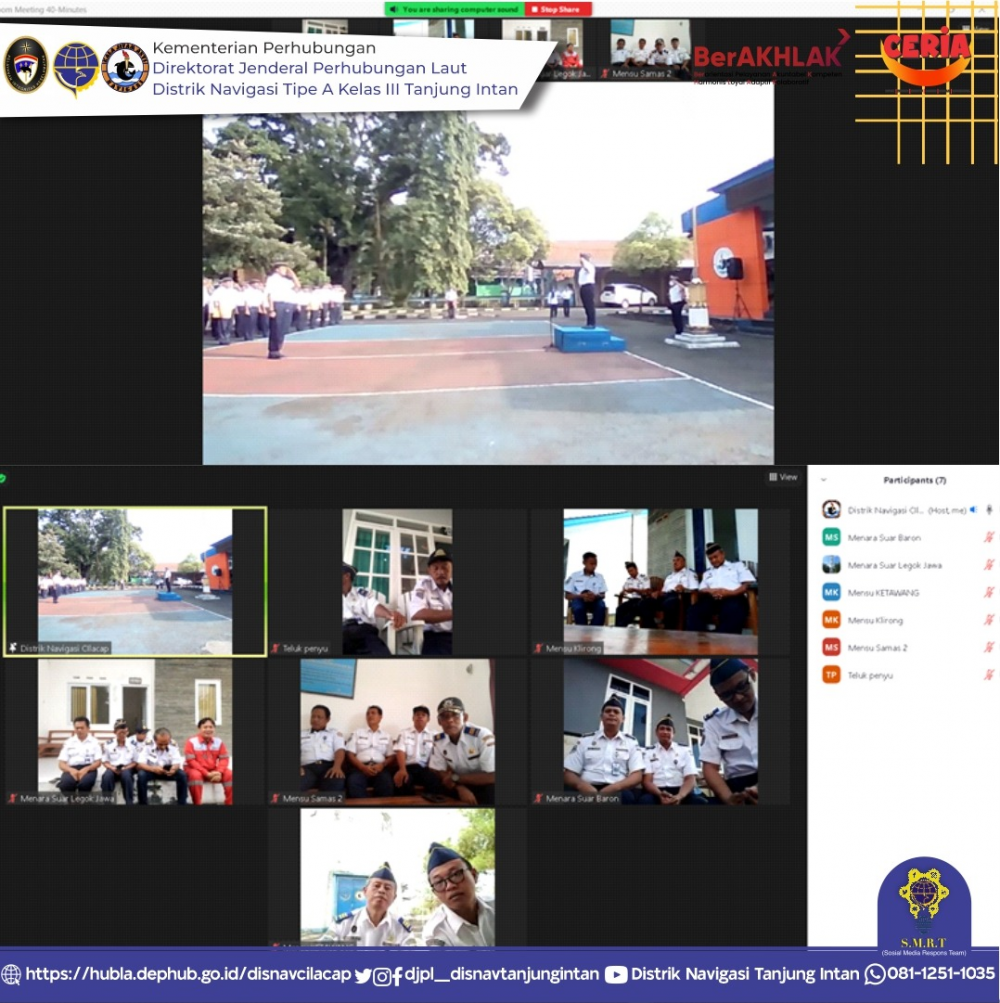Image resolution: width=1000 pixels, height=1003 pixels.
Task: Click photo avatar of Menara Suar Legok Jawa
Action: 831,565
